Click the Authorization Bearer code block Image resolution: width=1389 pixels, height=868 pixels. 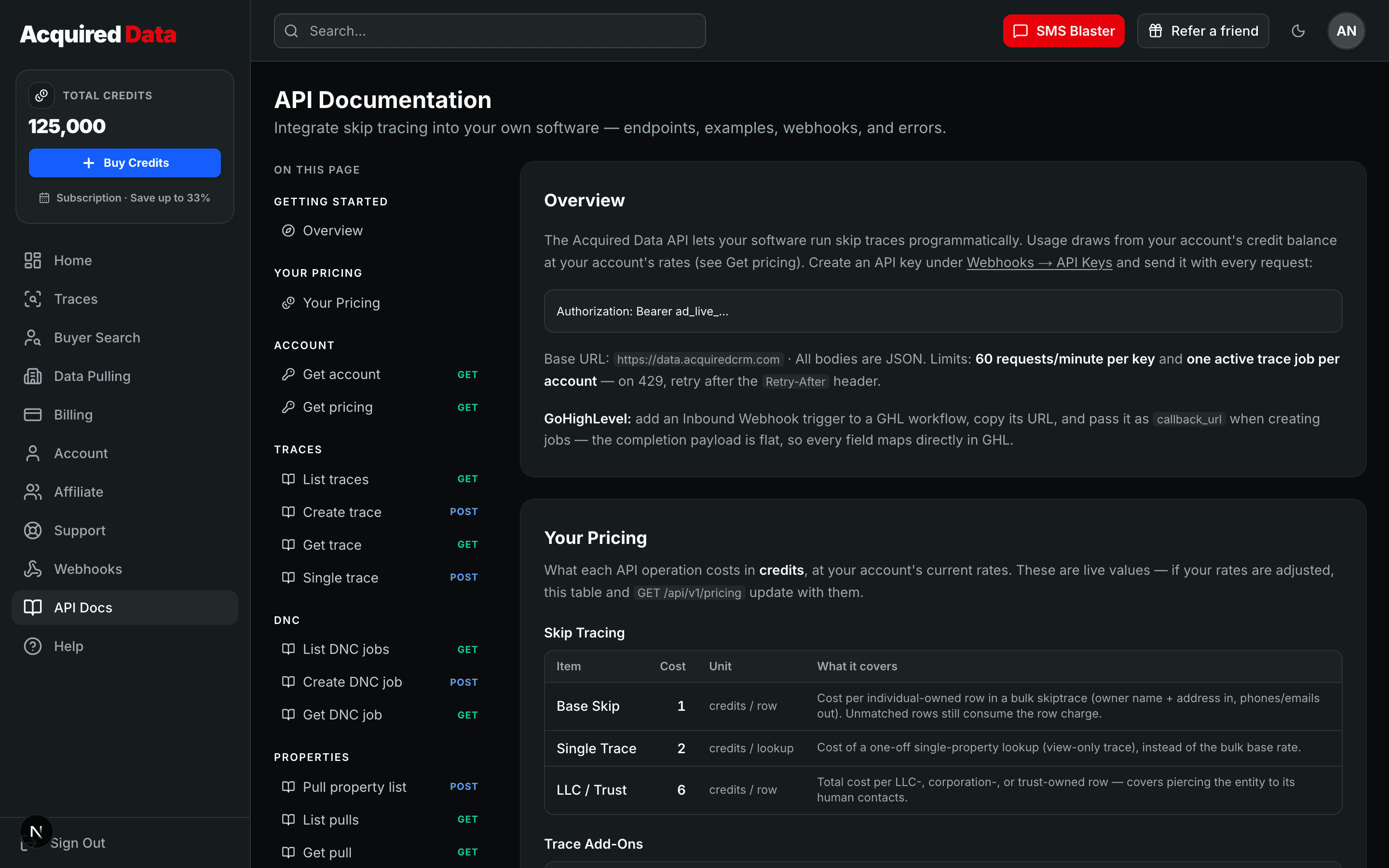(942, 311)
